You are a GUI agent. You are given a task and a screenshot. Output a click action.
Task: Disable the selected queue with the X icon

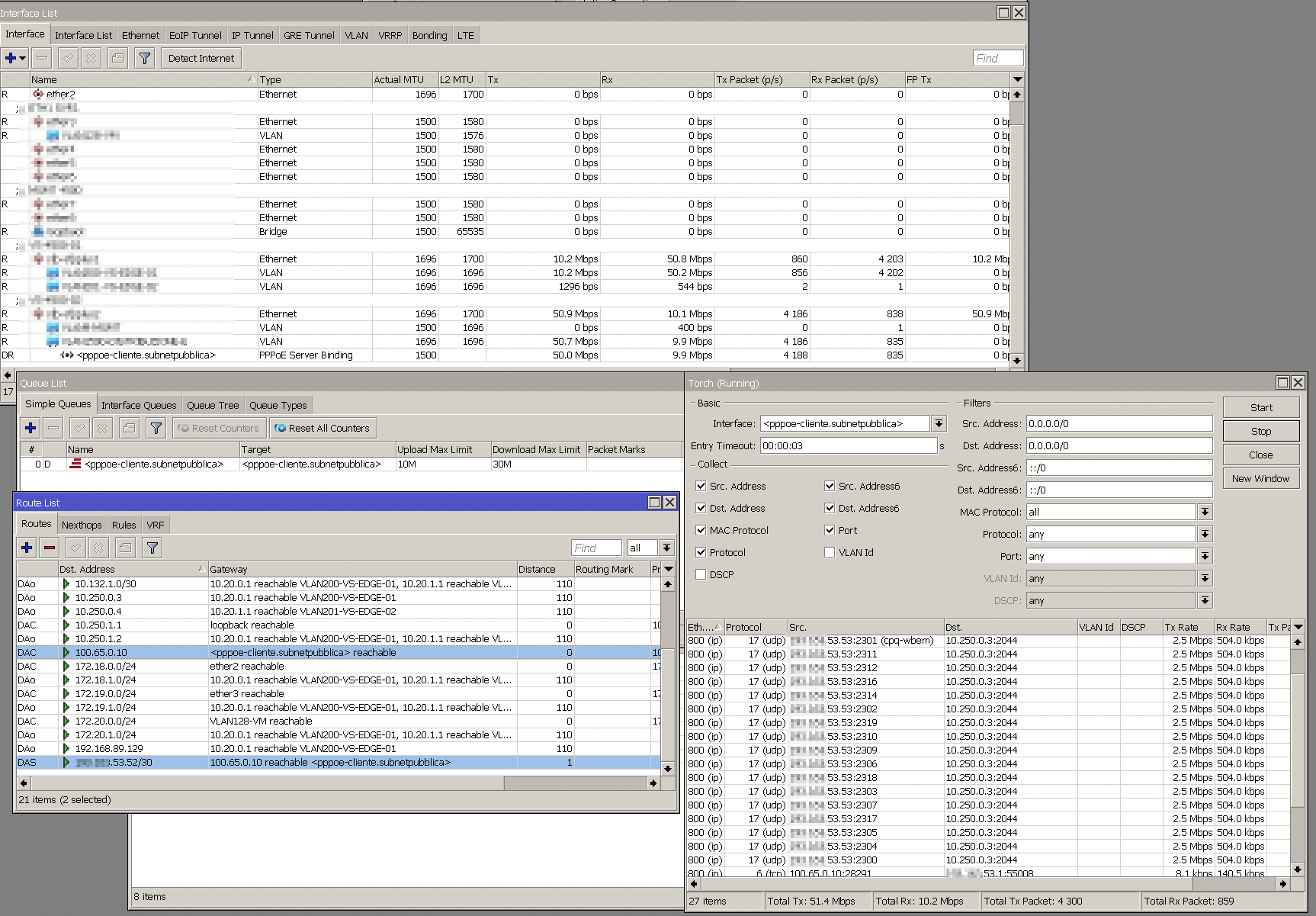click(x=101, y=428)
